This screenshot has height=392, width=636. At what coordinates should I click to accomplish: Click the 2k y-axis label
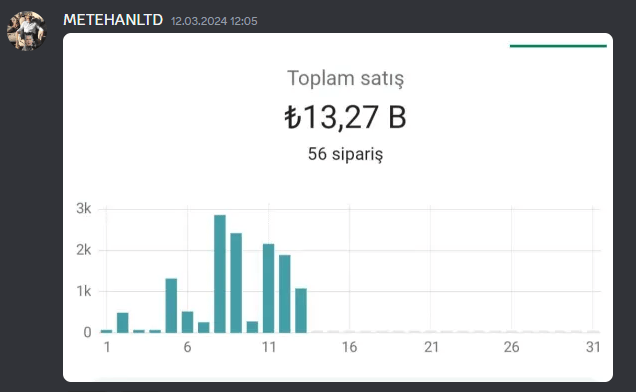84,250
